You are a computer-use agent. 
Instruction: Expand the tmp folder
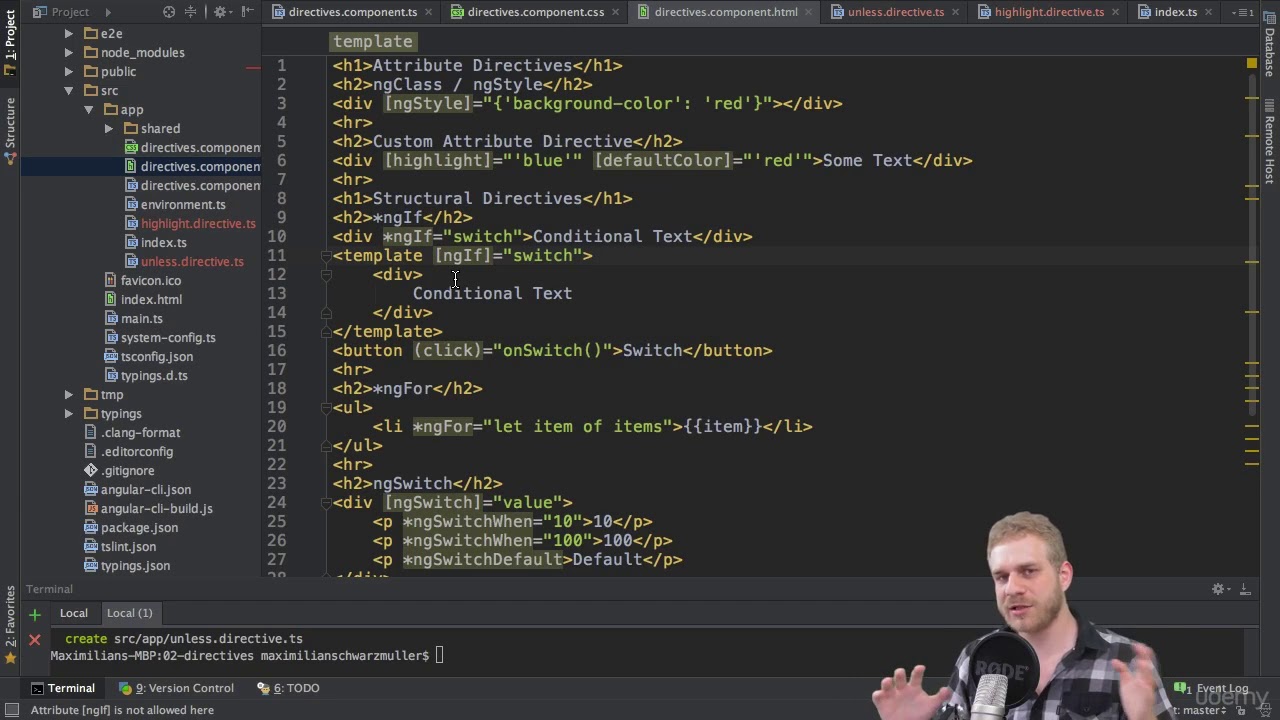(68, 394)
